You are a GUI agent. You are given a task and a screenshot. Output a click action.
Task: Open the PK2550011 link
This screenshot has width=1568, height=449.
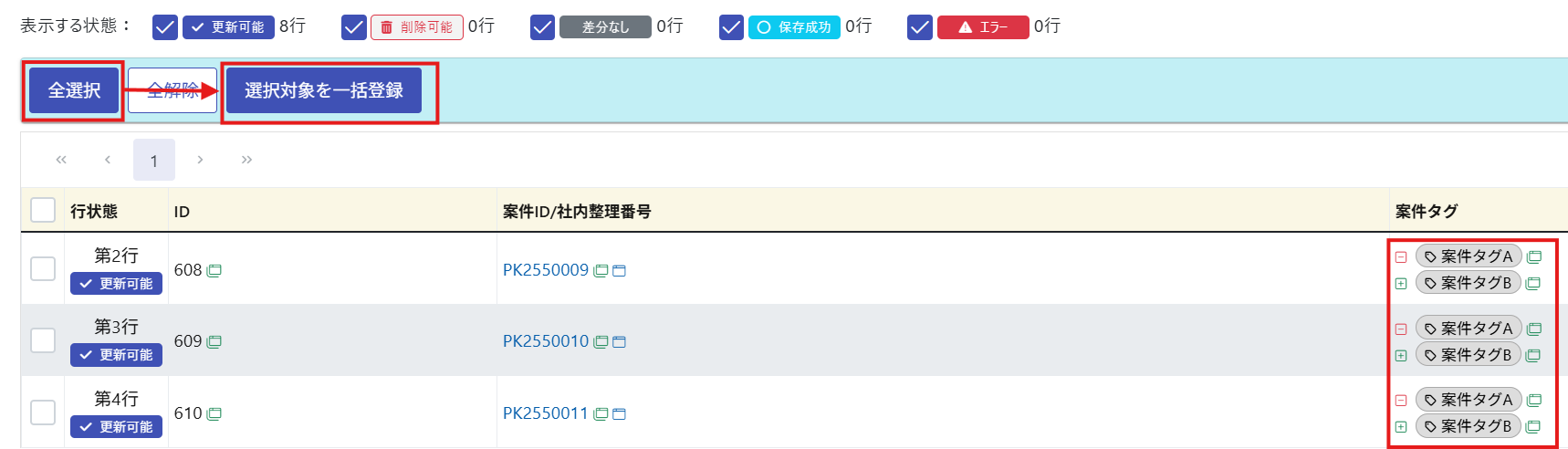[545, 413]
